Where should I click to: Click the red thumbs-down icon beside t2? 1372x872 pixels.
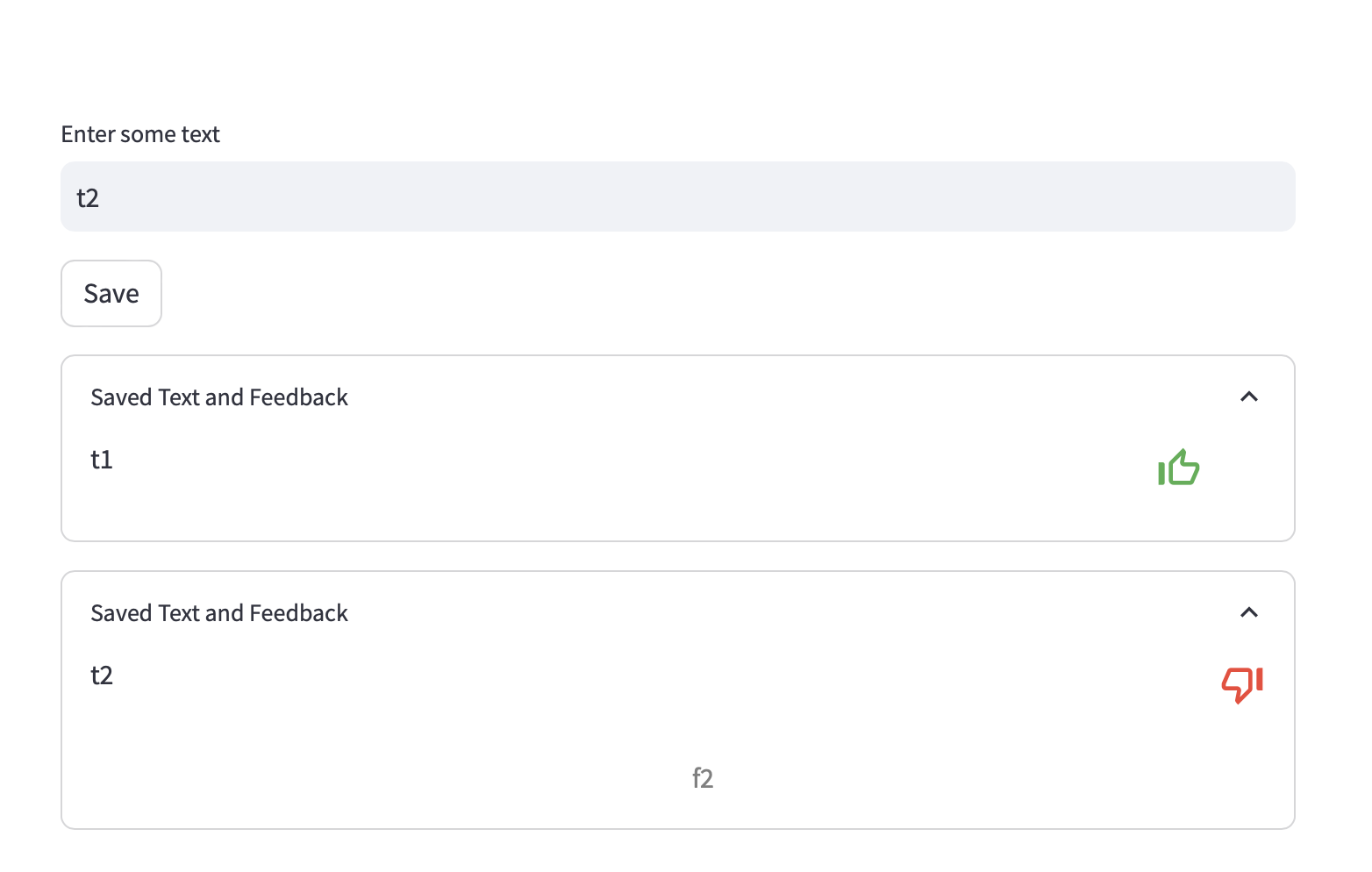[1242, 683]
